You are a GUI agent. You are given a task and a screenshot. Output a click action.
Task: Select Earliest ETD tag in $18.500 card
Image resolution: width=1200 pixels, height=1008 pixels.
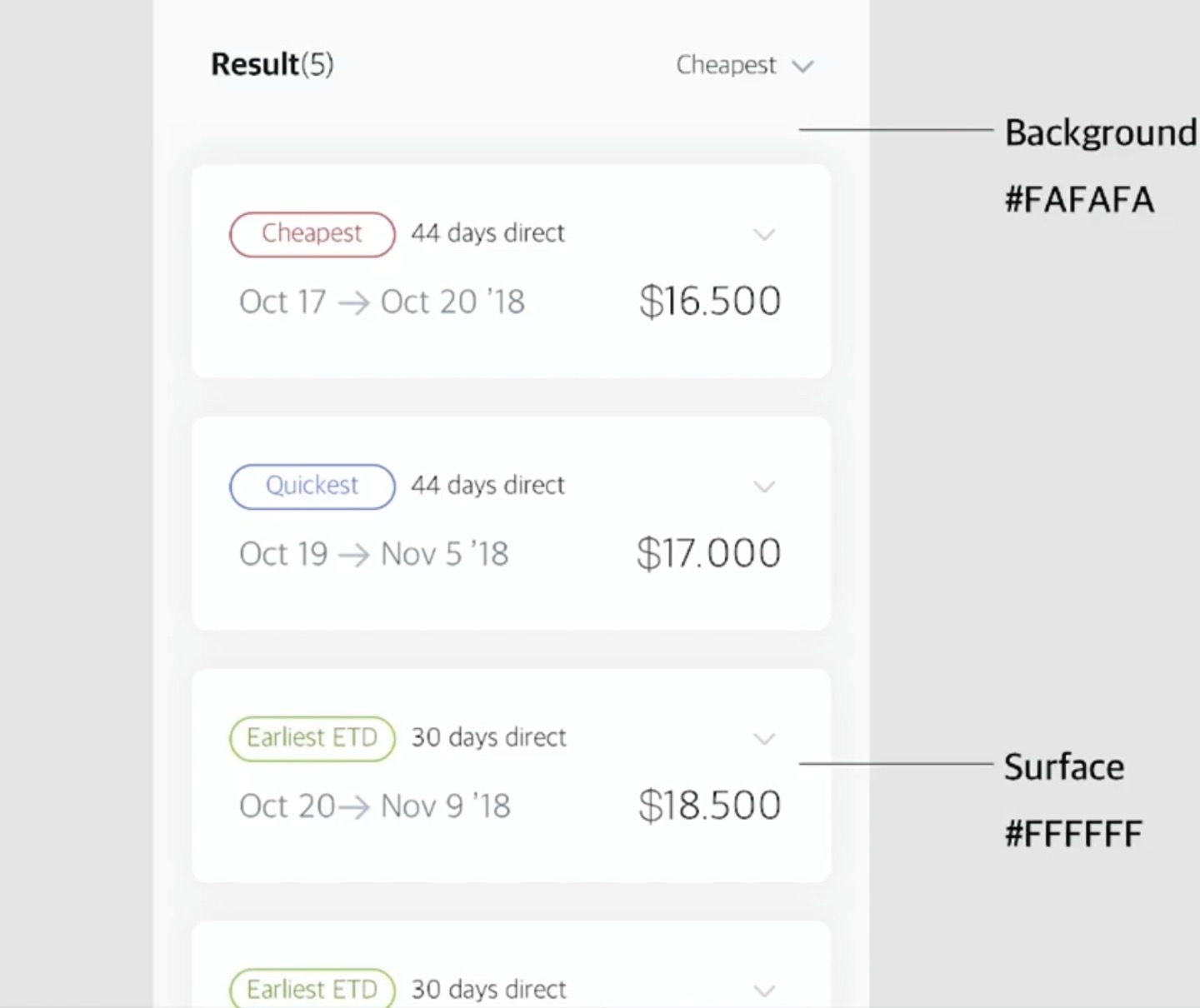pos(312,738)
